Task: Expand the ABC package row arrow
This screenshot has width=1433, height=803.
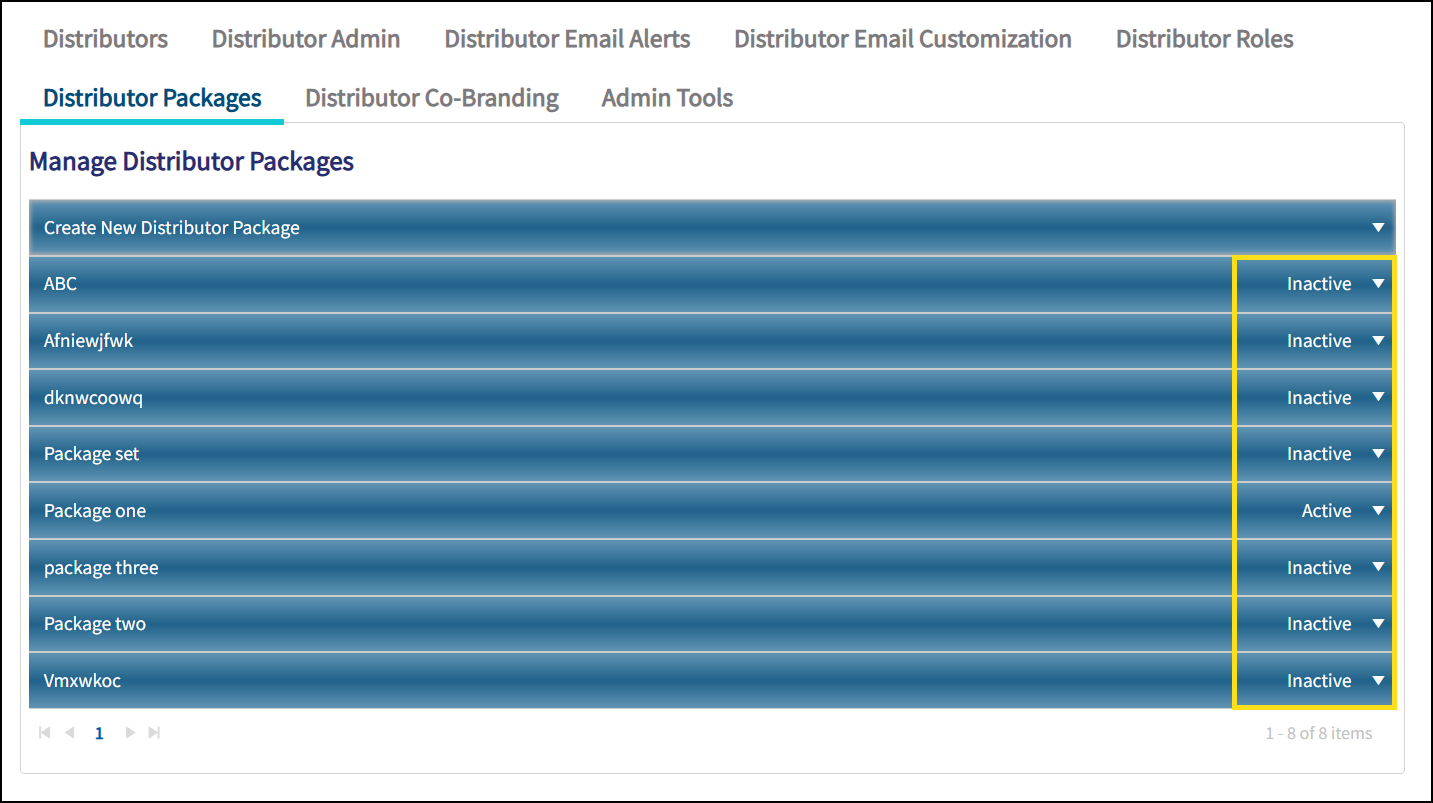Action: pyautogui.click(x=1378, y=284)
